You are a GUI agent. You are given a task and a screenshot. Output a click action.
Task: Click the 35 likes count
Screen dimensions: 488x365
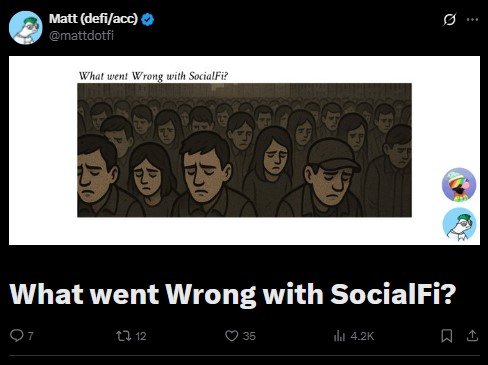(x=249, y=336)
